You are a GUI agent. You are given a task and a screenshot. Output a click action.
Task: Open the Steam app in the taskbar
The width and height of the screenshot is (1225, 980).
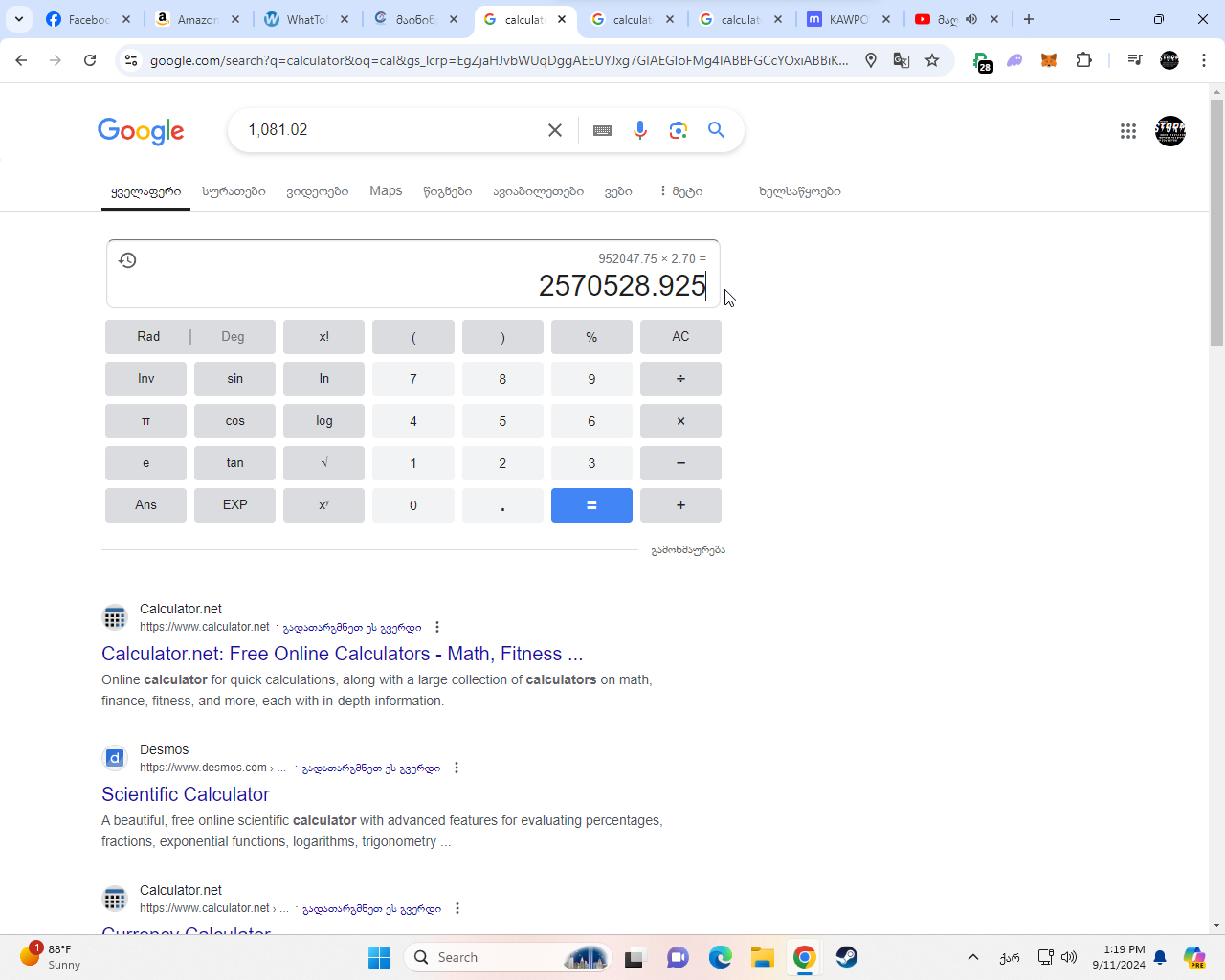point(846,957)
